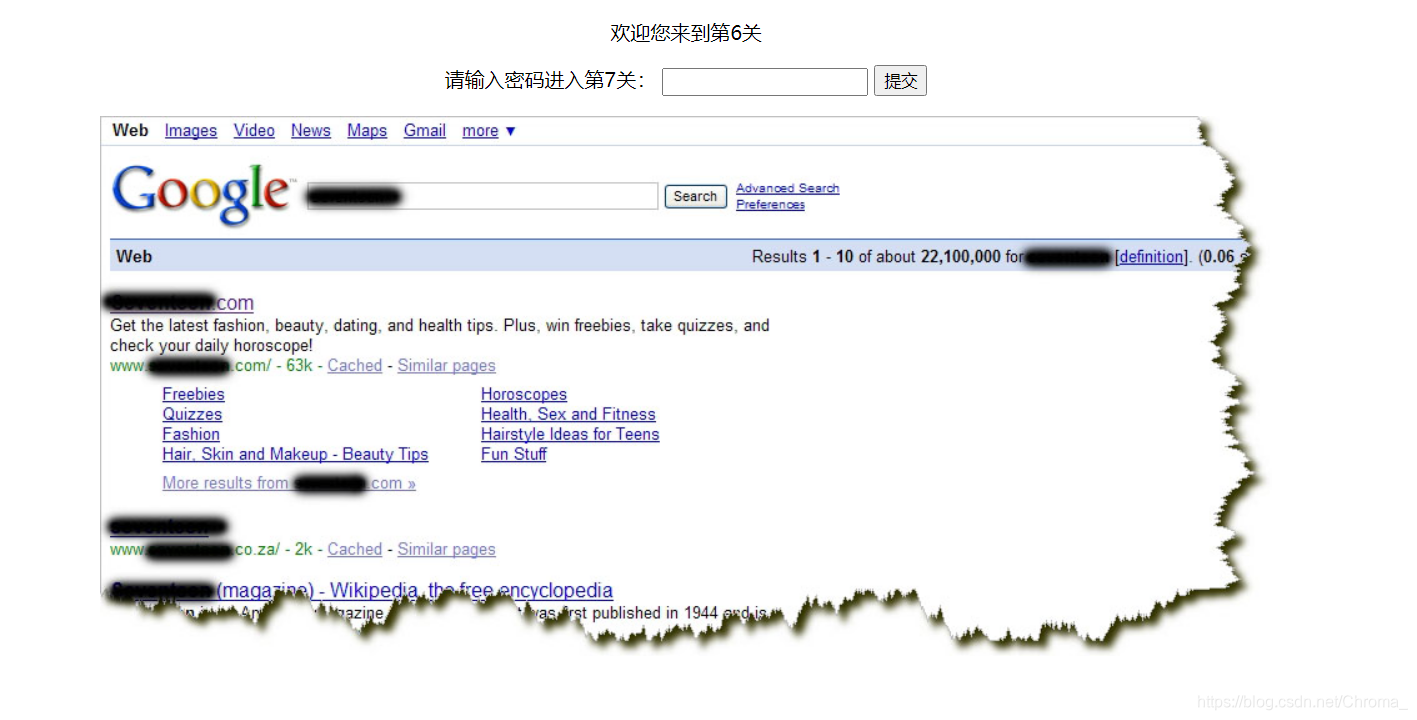Open the Fashion sitelink

191,434
